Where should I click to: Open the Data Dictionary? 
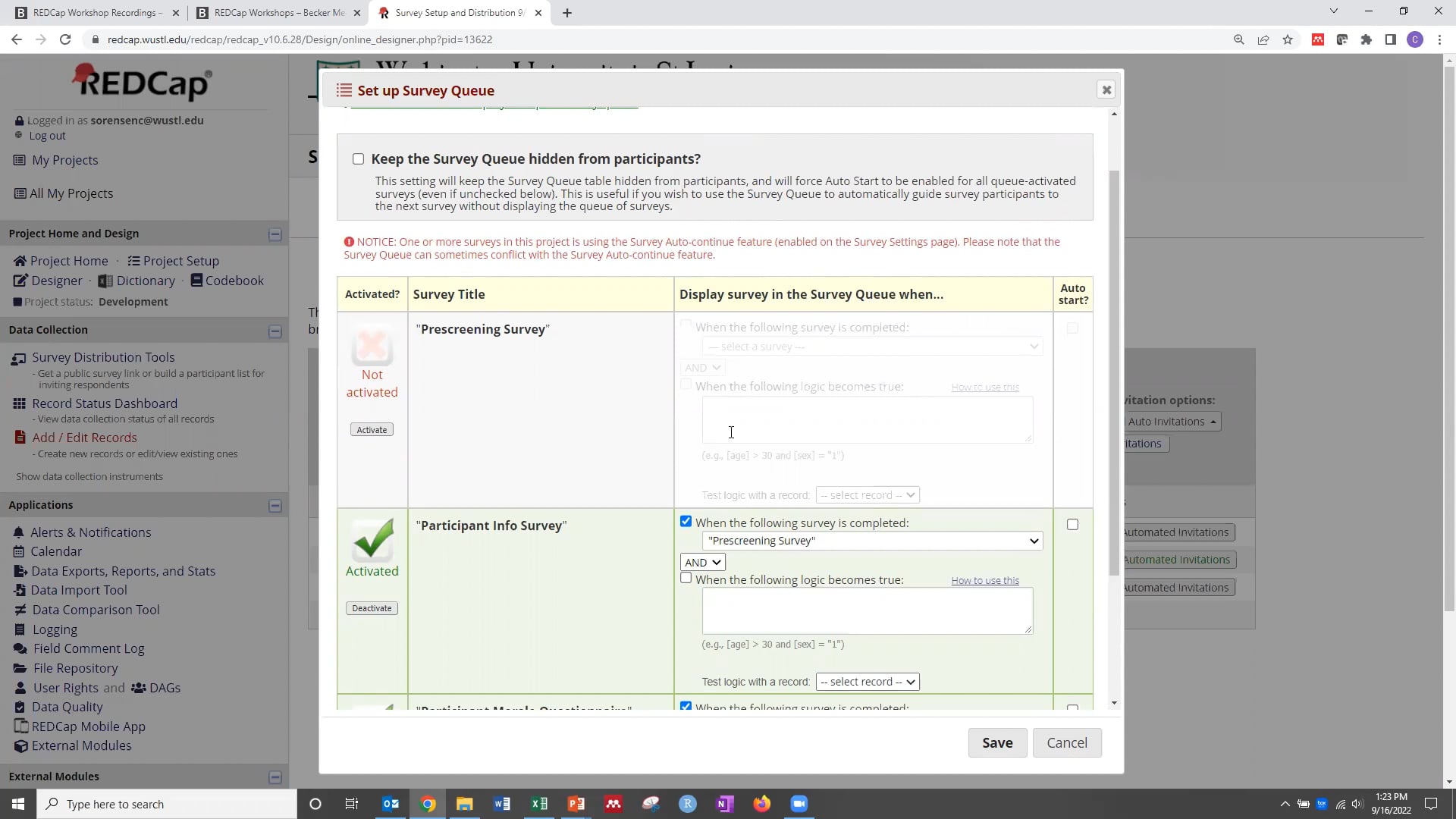point(144,281)
